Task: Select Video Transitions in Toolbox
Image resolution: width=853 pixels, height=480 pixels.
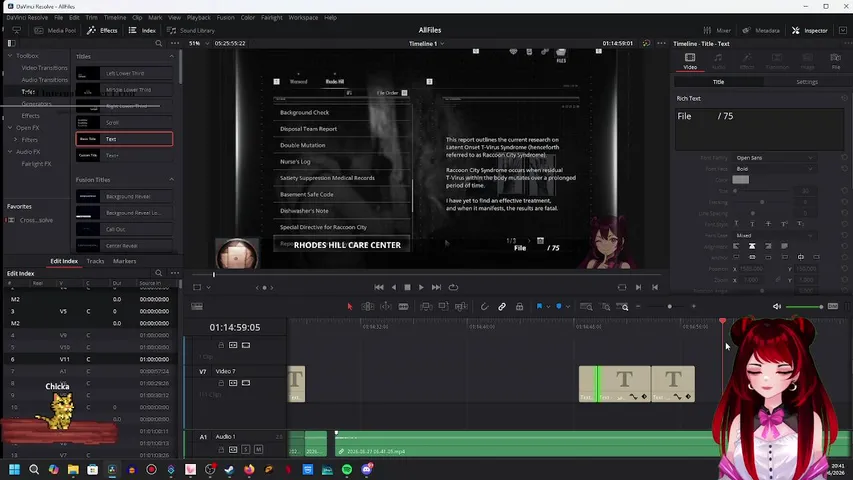Action: pyautogui.click(x=45, y=68)
